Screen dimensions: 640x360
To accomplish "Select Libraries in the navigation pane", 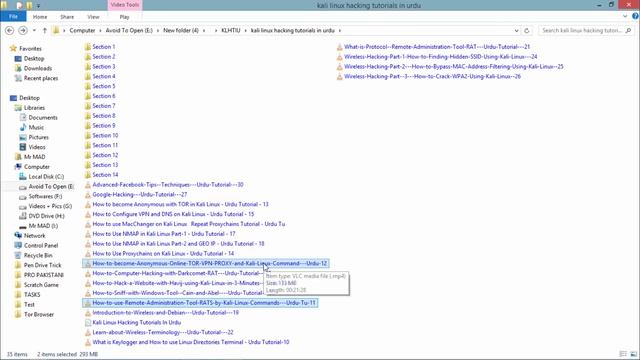I will click(x=34, y=108).
